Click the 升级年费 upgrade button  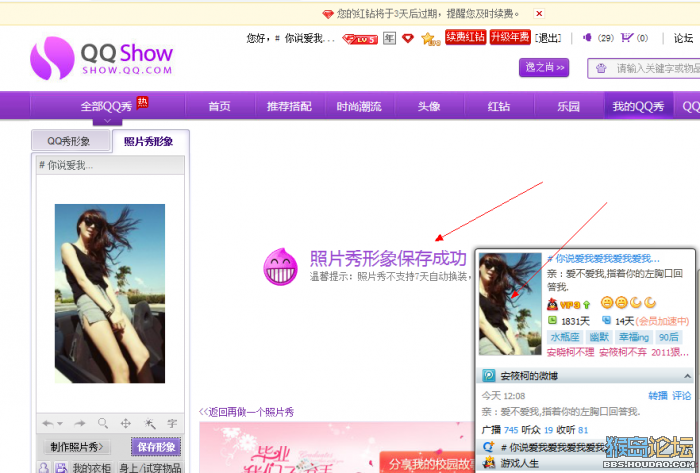coord(510,37)
